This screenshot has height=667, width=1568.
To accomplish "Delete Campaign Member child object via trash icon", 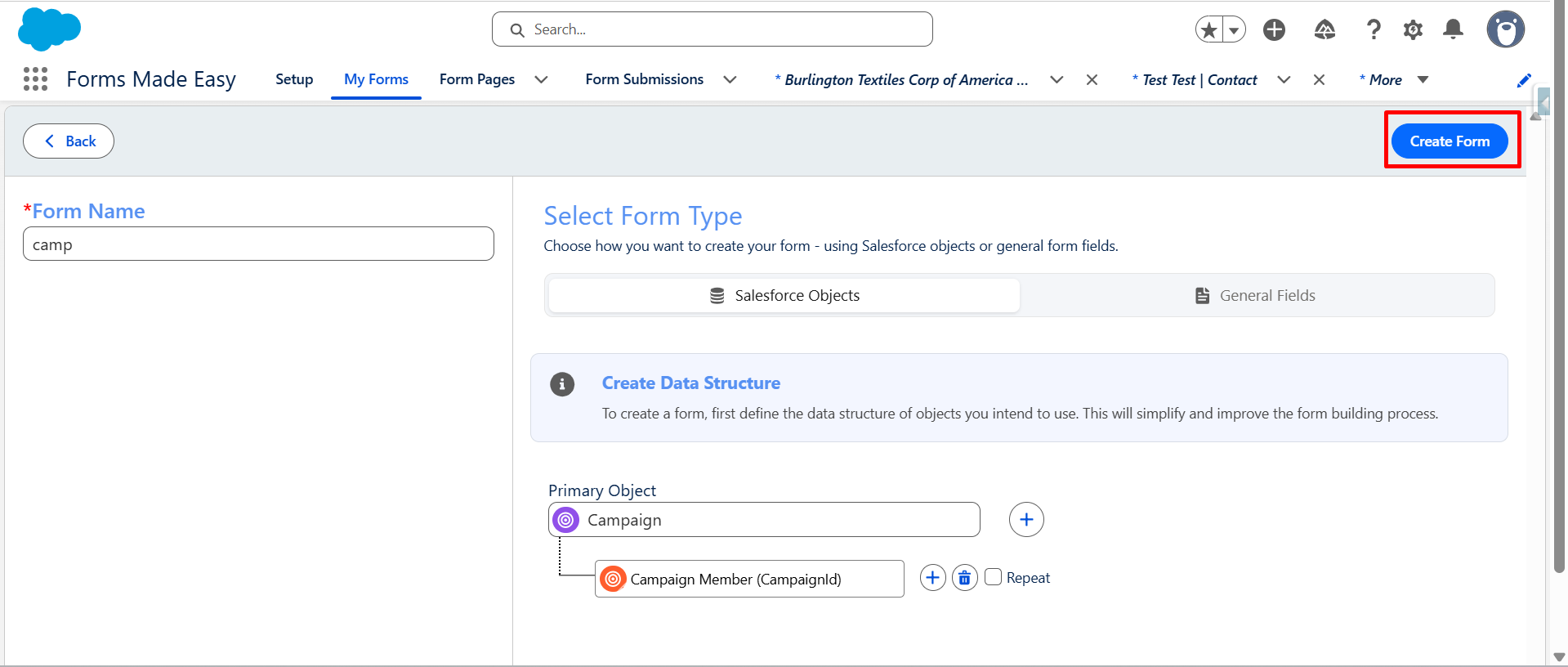I will click(964, 578).
